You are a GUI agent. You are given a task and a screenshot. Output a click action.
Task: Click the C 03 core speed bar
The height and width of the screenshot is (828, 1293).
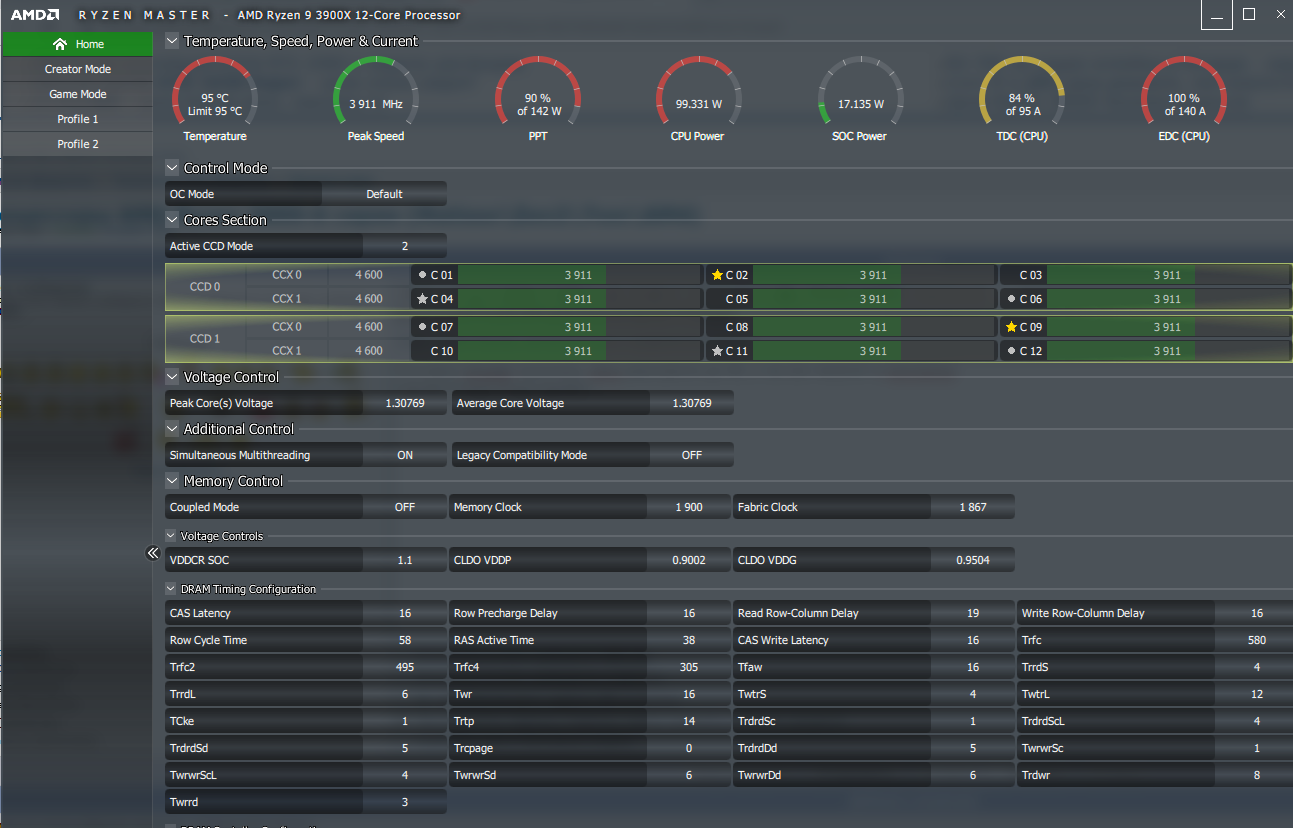point(1168,275)
